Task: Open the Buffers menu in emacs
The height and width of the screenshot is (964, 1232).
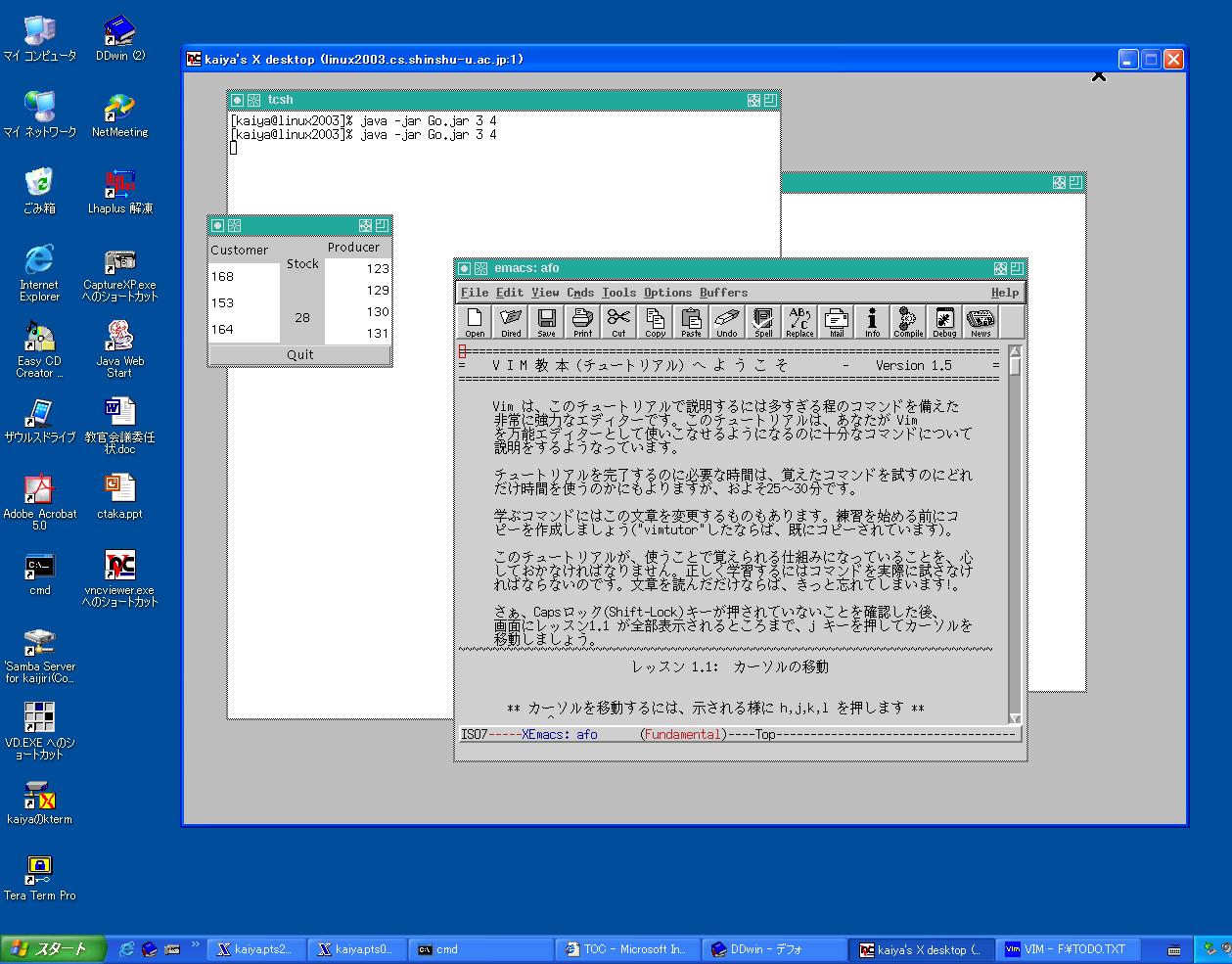Action: click(724, 293)
